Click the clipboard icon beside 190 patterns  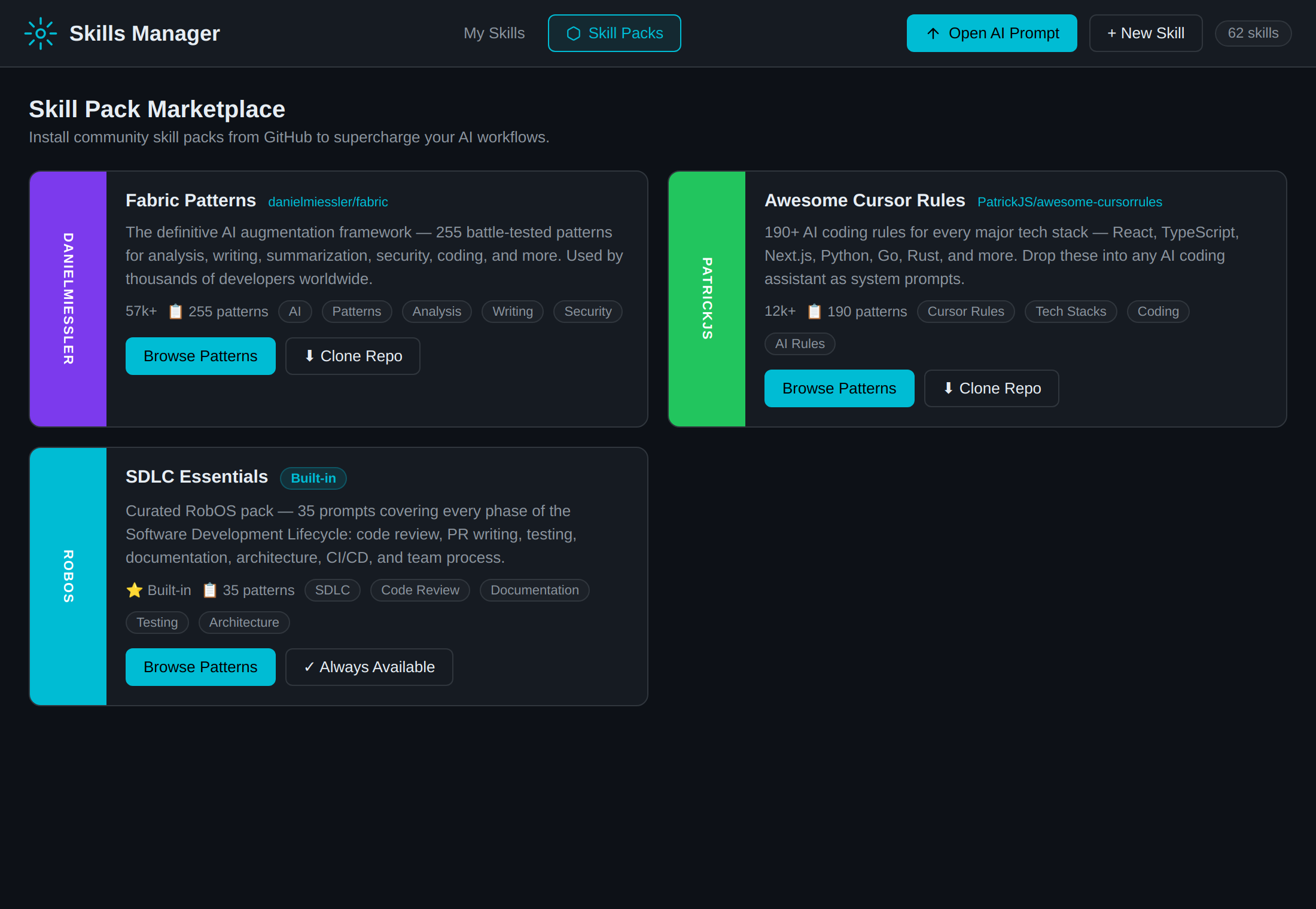814,312
